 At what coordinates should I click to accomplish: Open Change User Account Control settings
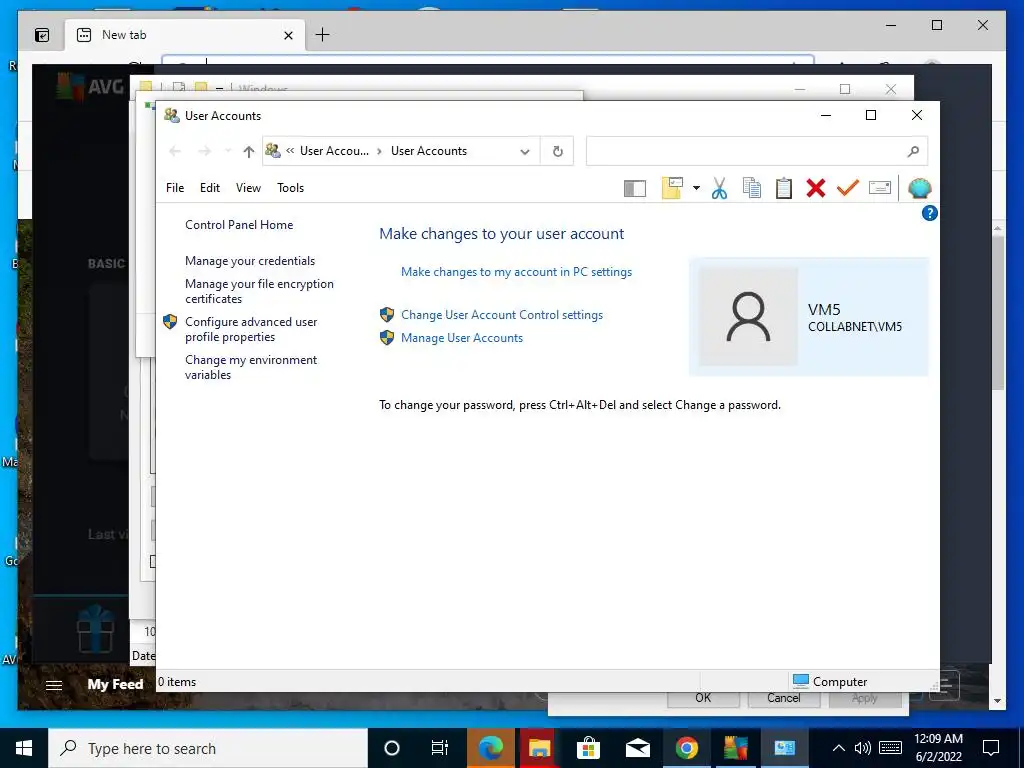pyautogui.click(x=502, y=315)
